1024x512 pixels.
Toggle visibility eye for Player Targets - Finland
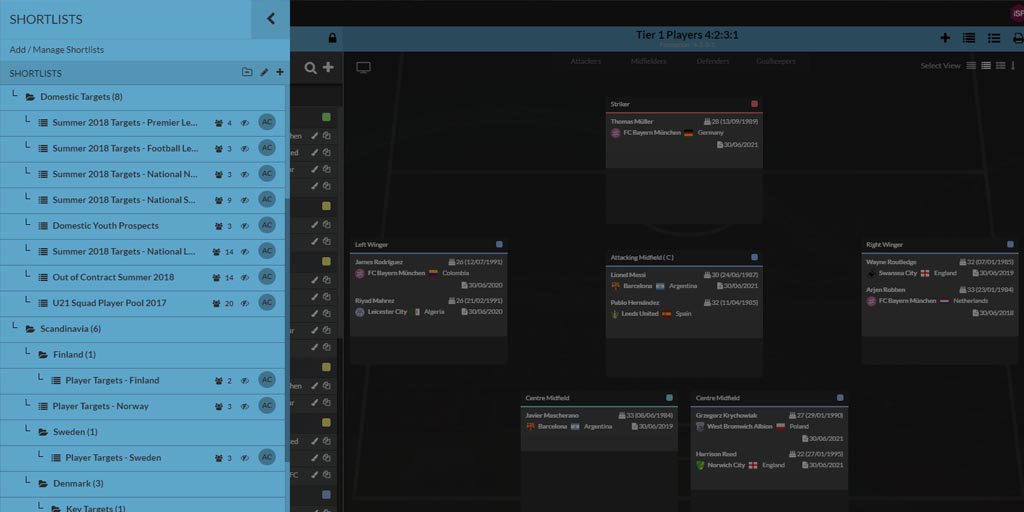coord(245,381)
